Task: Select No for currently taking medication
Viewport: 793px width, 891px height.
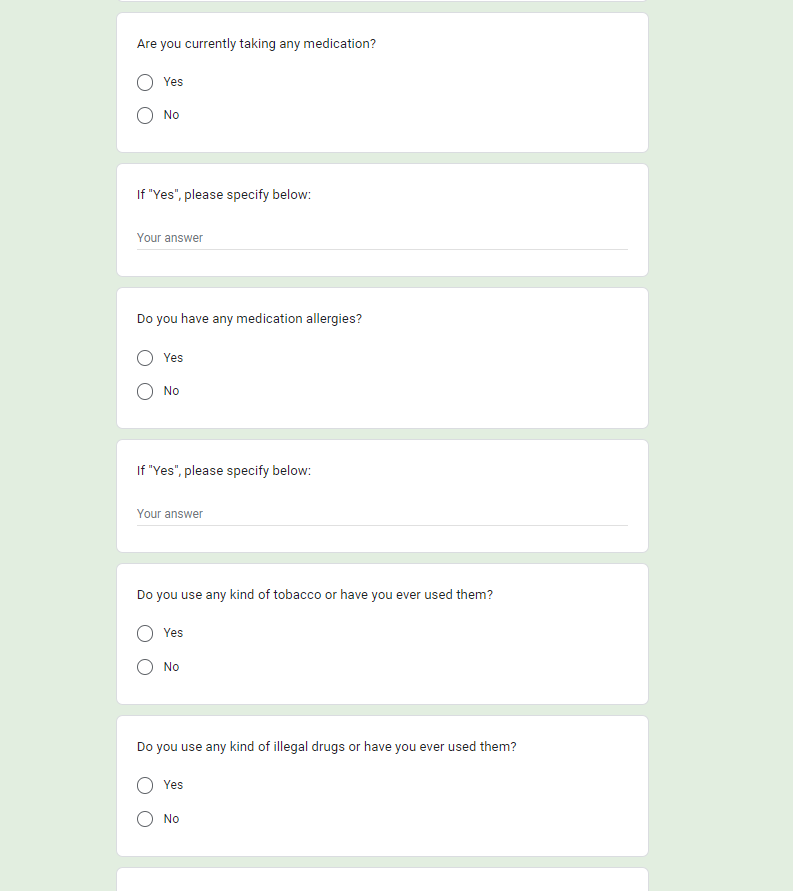Action: [145, 115]
